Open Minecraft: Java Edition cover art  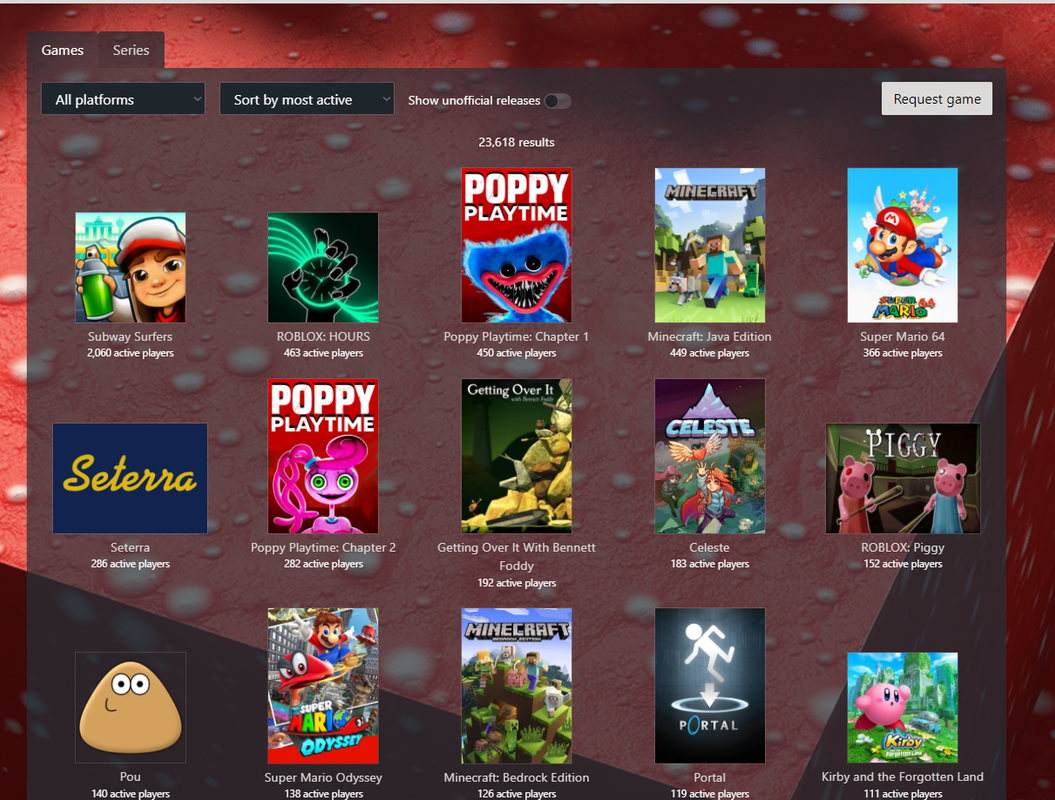pos(710,246)
